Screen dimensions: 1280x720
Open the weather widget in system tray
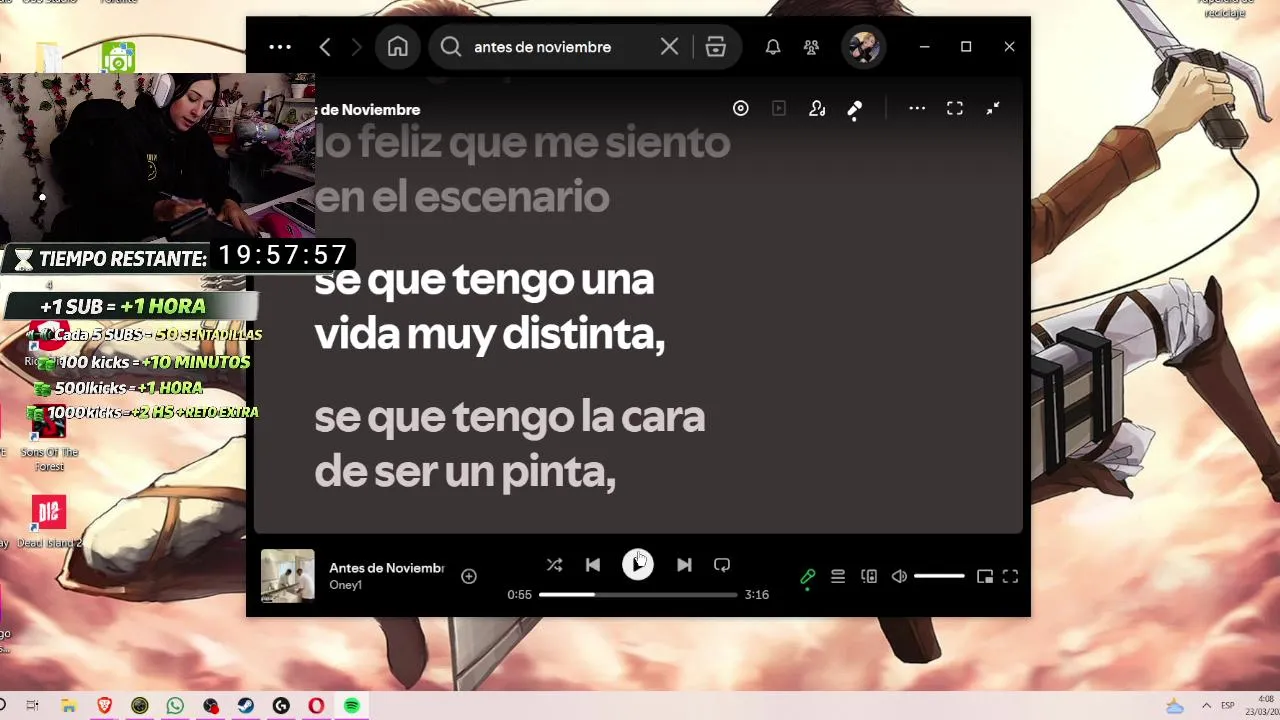[x=1175, y=706]
